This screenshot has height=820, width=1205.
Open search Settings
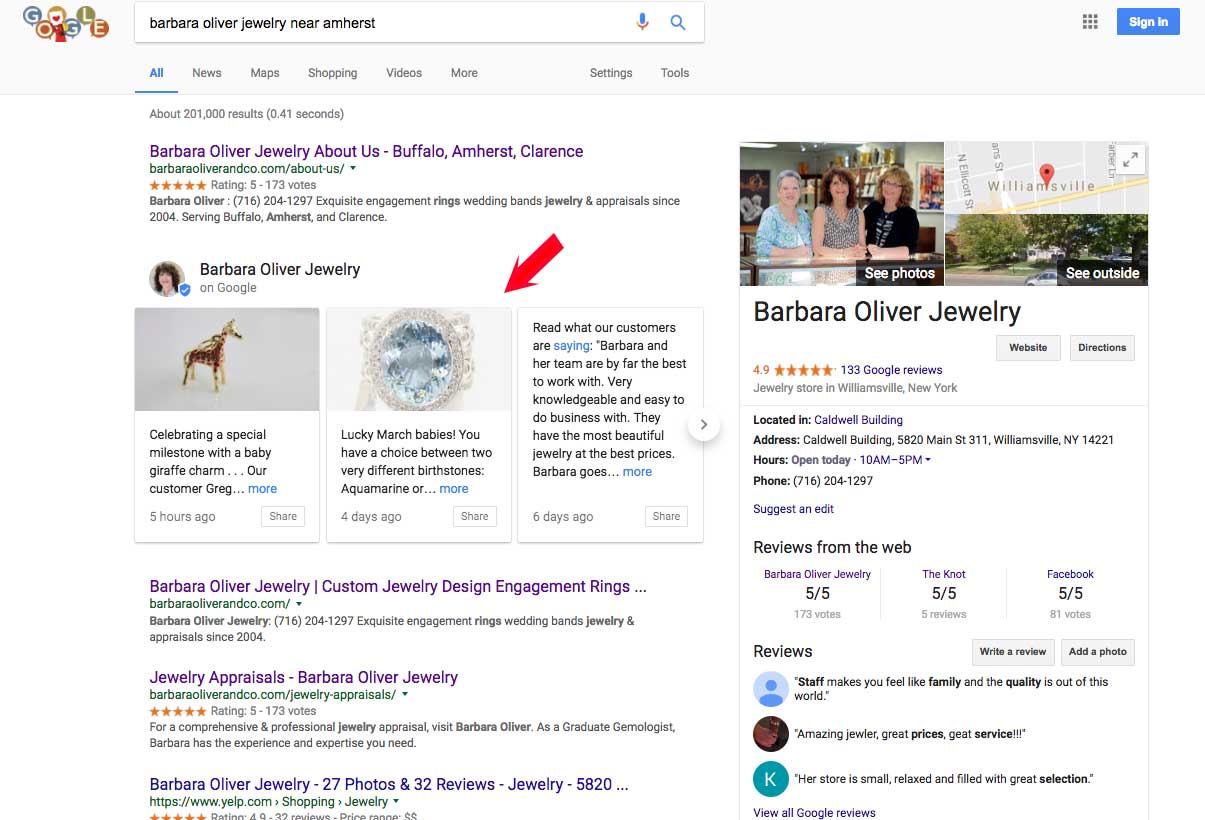[x=611, y=73]
